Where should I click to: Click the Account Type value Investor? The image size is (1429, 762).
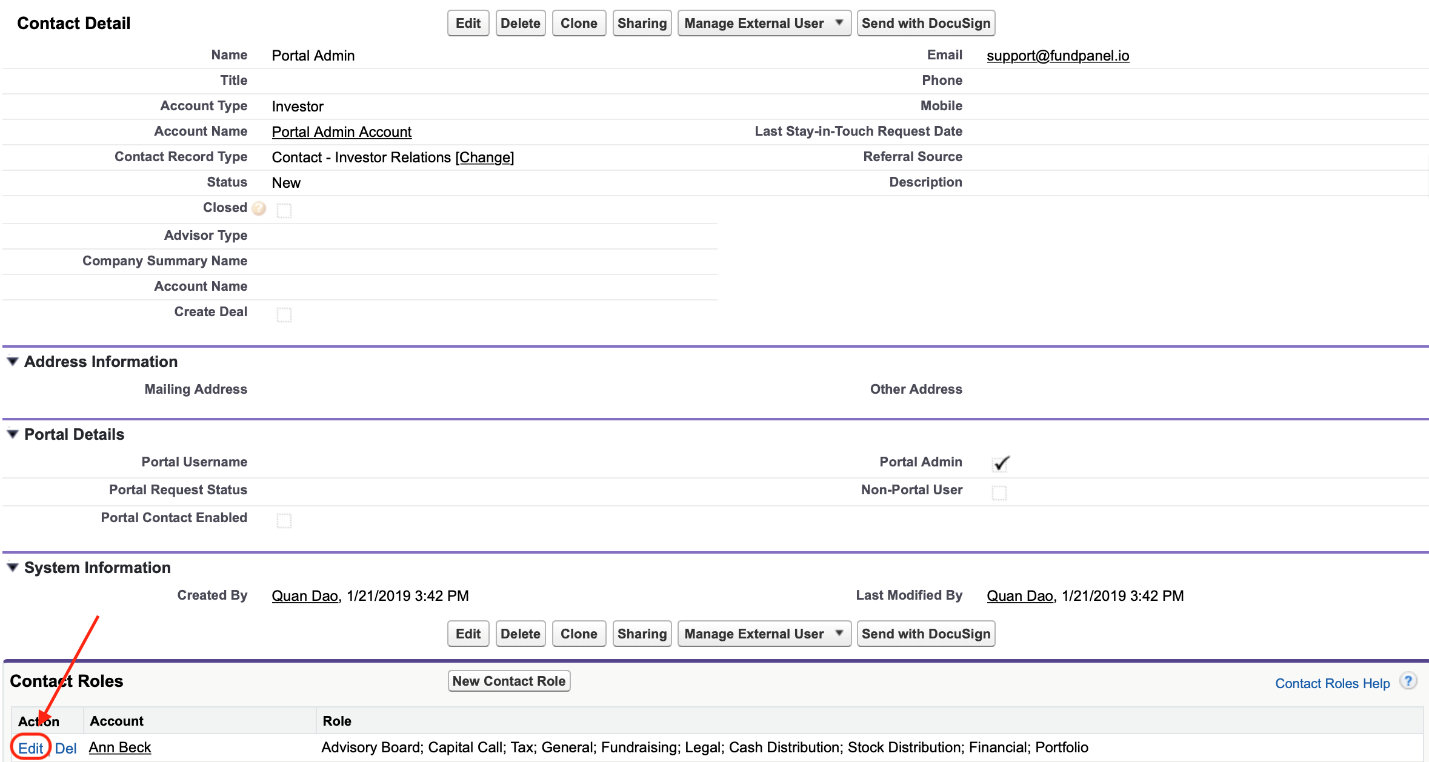tap(298, 107)
